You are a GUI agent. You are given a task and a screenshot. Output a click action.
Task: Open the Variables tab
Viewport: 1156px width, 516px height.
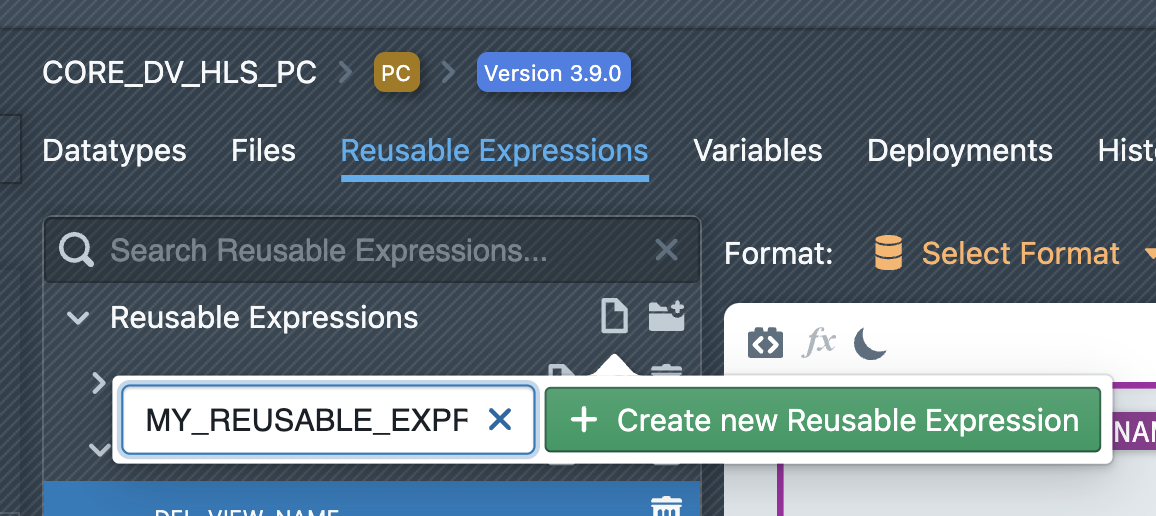(757, 151)
